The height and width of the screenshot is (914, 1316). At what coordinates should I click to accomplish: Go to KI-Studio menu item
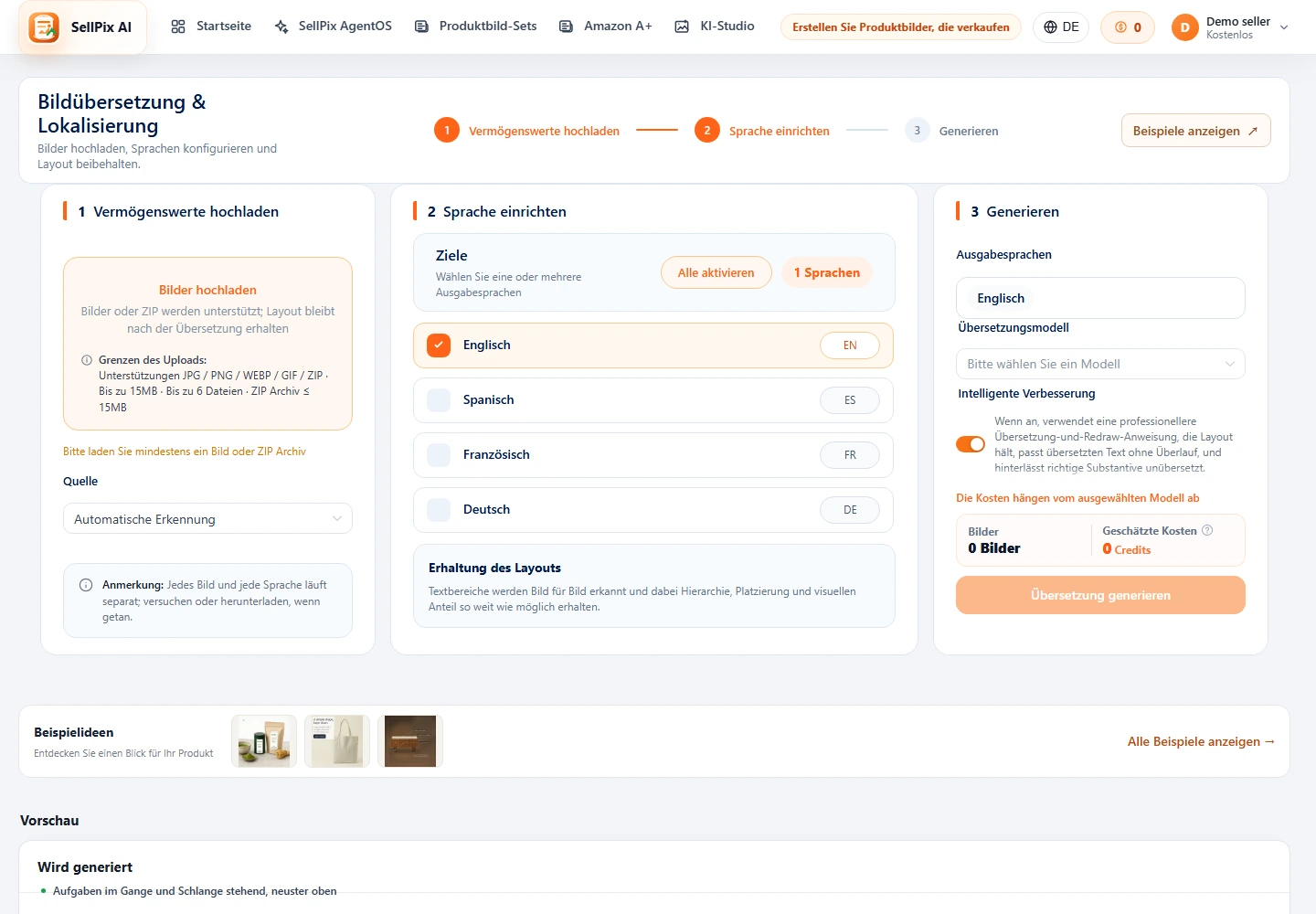click(715, 27)
